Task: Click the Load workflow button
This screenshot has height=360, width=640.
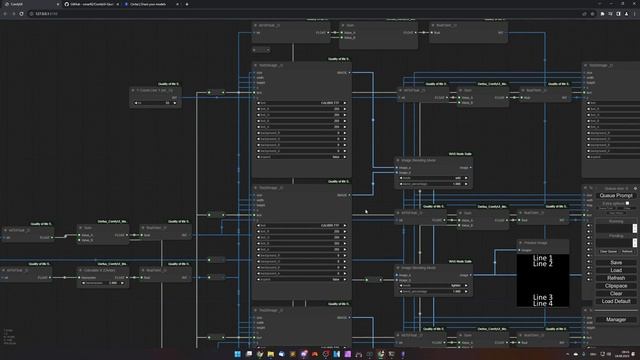Action: point(616,270)
